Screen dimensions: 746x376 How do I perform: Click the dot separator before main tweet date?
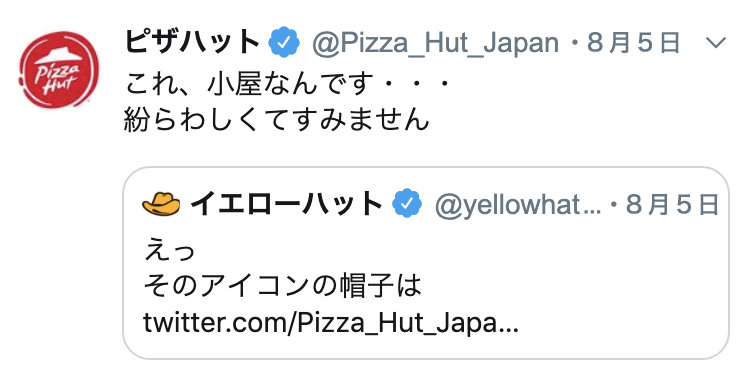574,44
